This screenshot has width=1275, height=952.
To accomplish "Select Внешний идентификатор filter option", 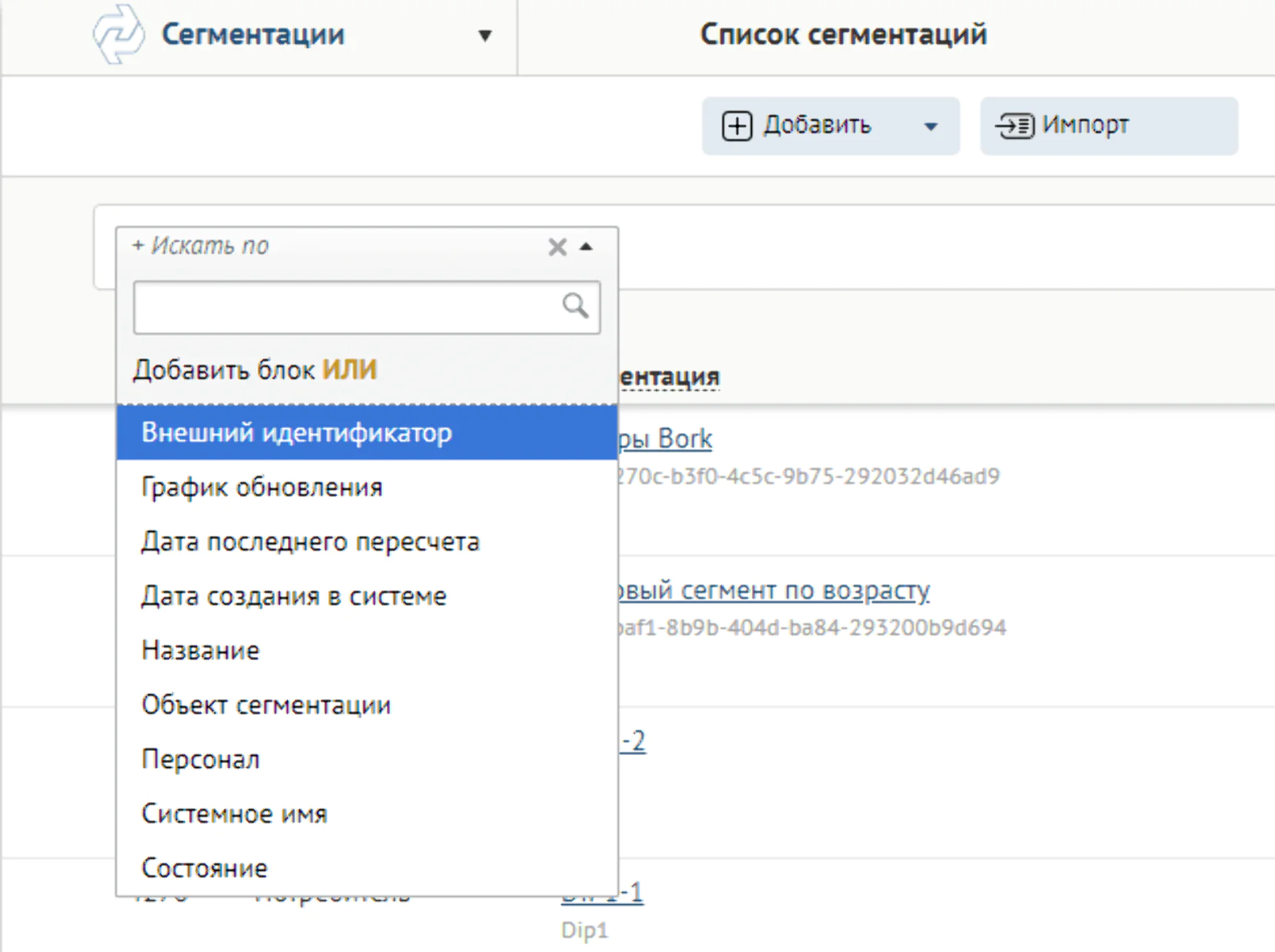I will point(367,432).
